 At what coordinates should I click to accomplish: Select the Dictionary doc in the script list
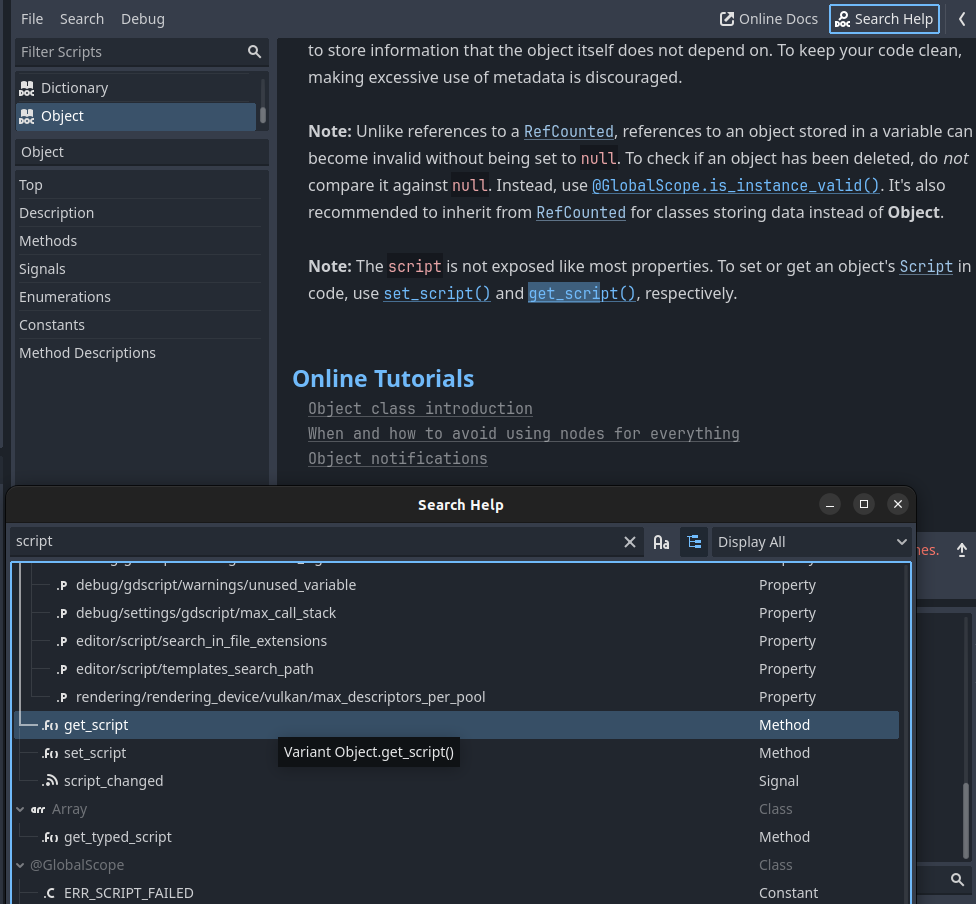[74, 88]
